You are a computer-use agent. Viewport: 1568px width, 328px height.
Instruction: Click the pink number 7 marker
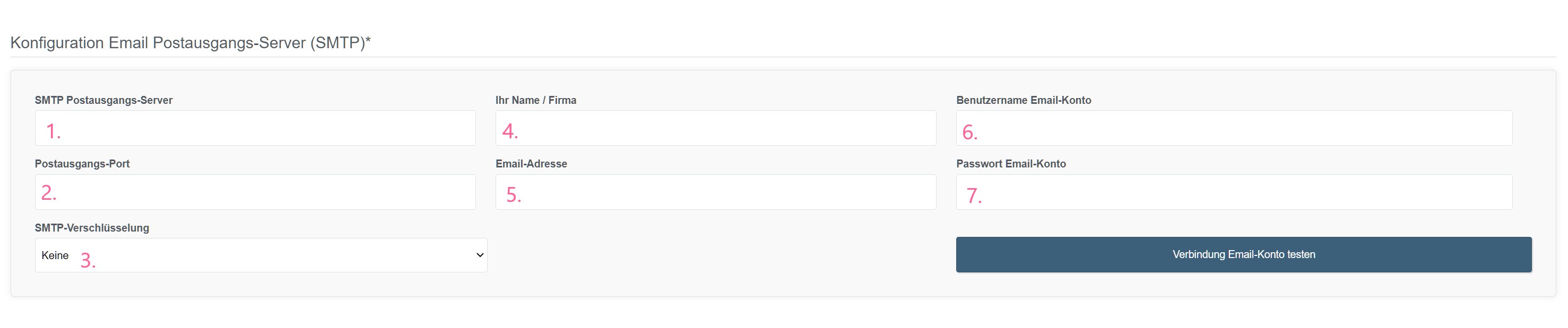coord(974,196)
